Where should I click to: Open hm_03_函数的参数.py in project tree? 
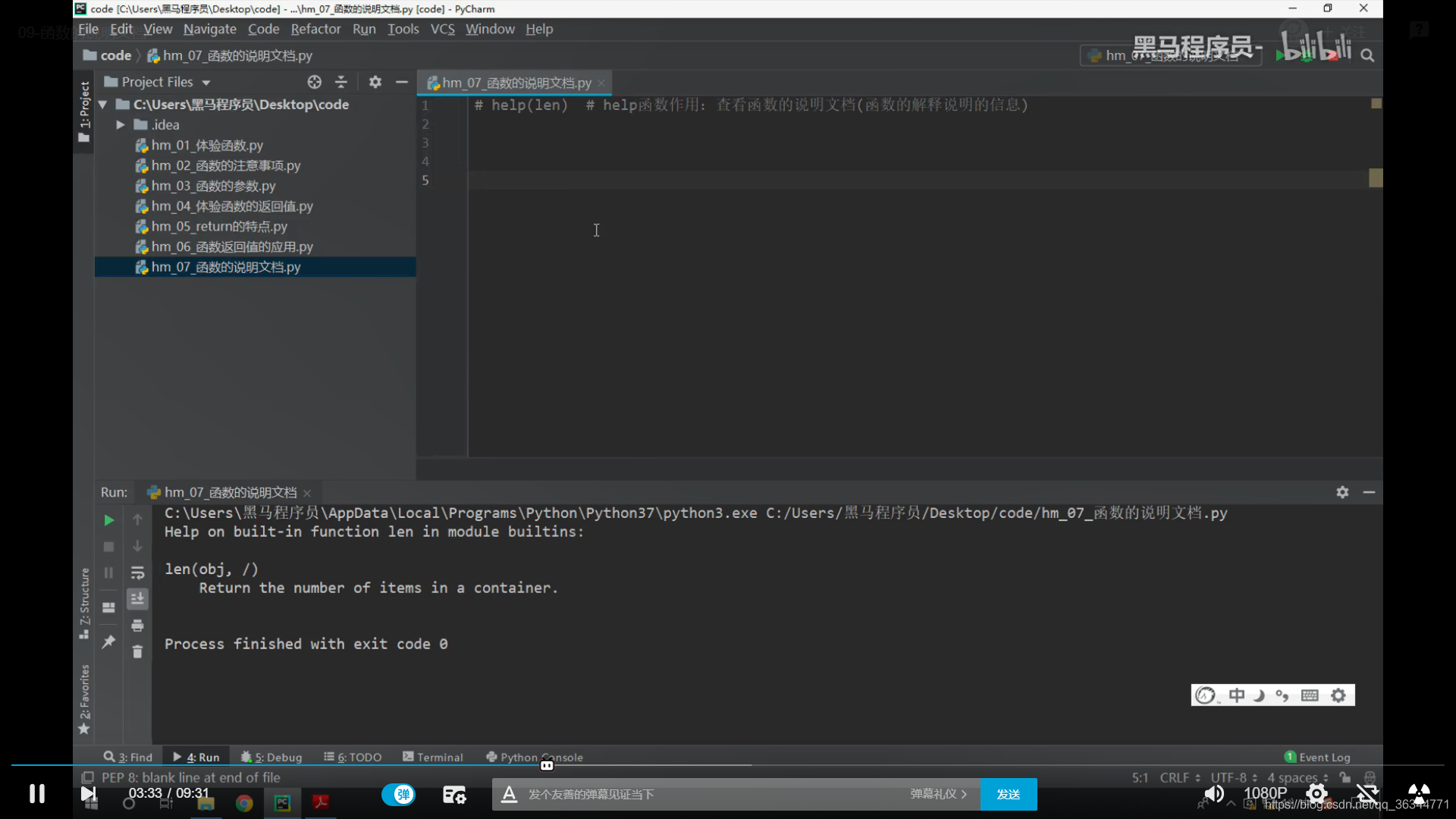tap(213, 186)
